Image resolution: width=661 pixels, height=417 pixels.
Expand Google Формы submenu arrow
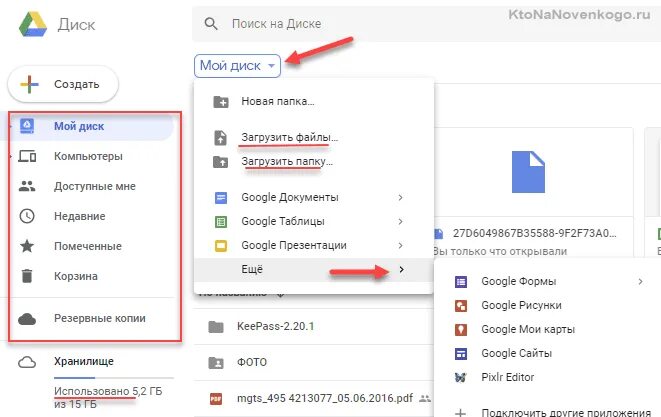pos(640,281)
